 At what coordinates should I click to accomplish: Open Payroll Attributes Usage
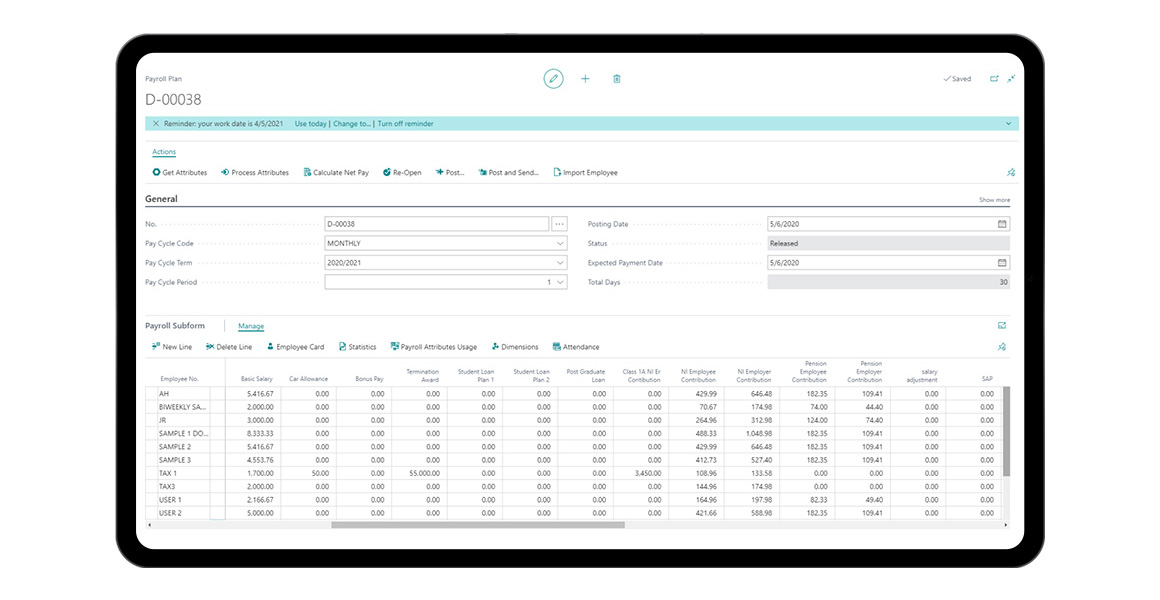click(433, 347)
